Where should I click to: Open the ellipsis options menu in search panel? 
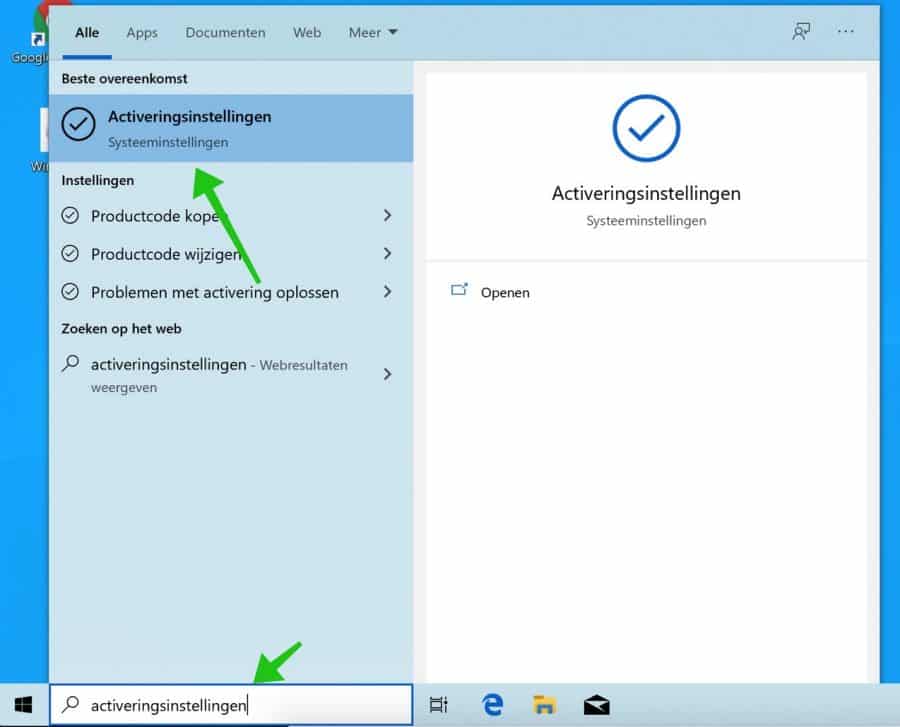[845, 31]
